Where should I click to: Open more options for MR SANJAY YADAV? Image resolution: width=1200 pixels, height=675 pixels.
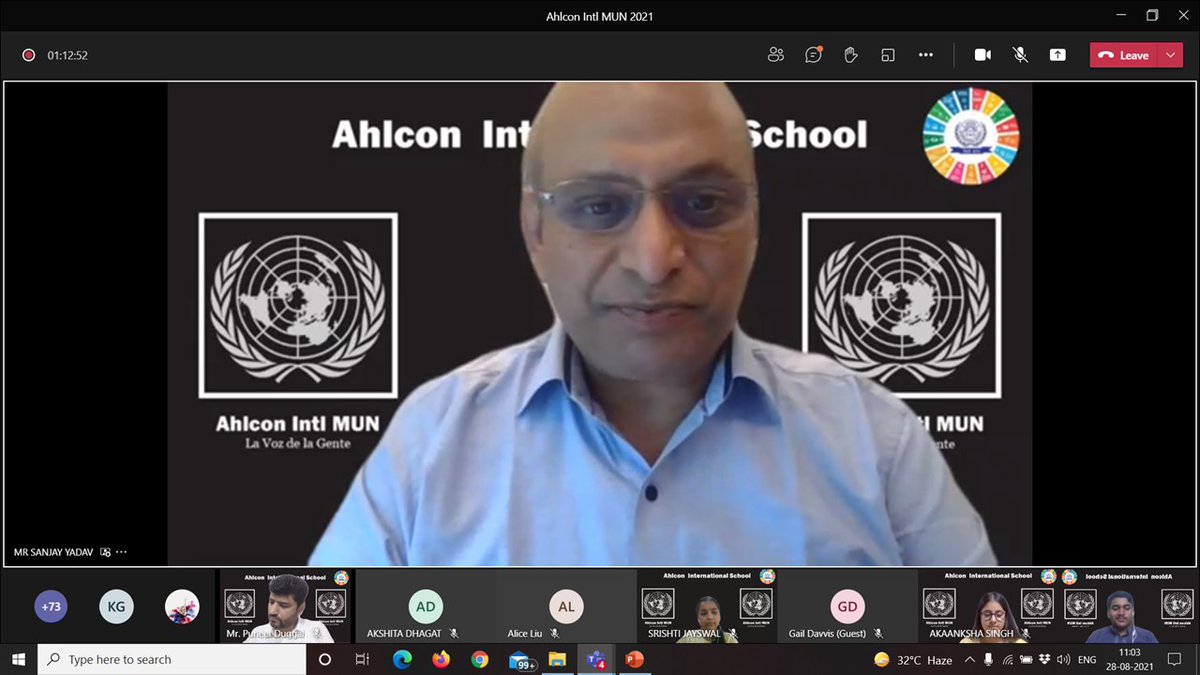coord(121,551)
